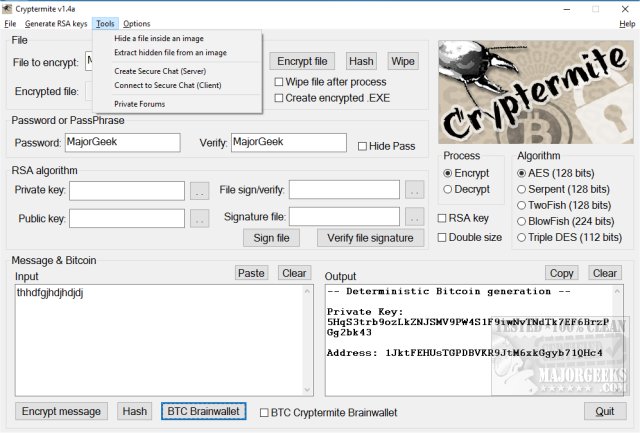The image size is (640, 433).
Task: Click the Cryptermite beetle logo image
Action: click(x=536, y=92)
